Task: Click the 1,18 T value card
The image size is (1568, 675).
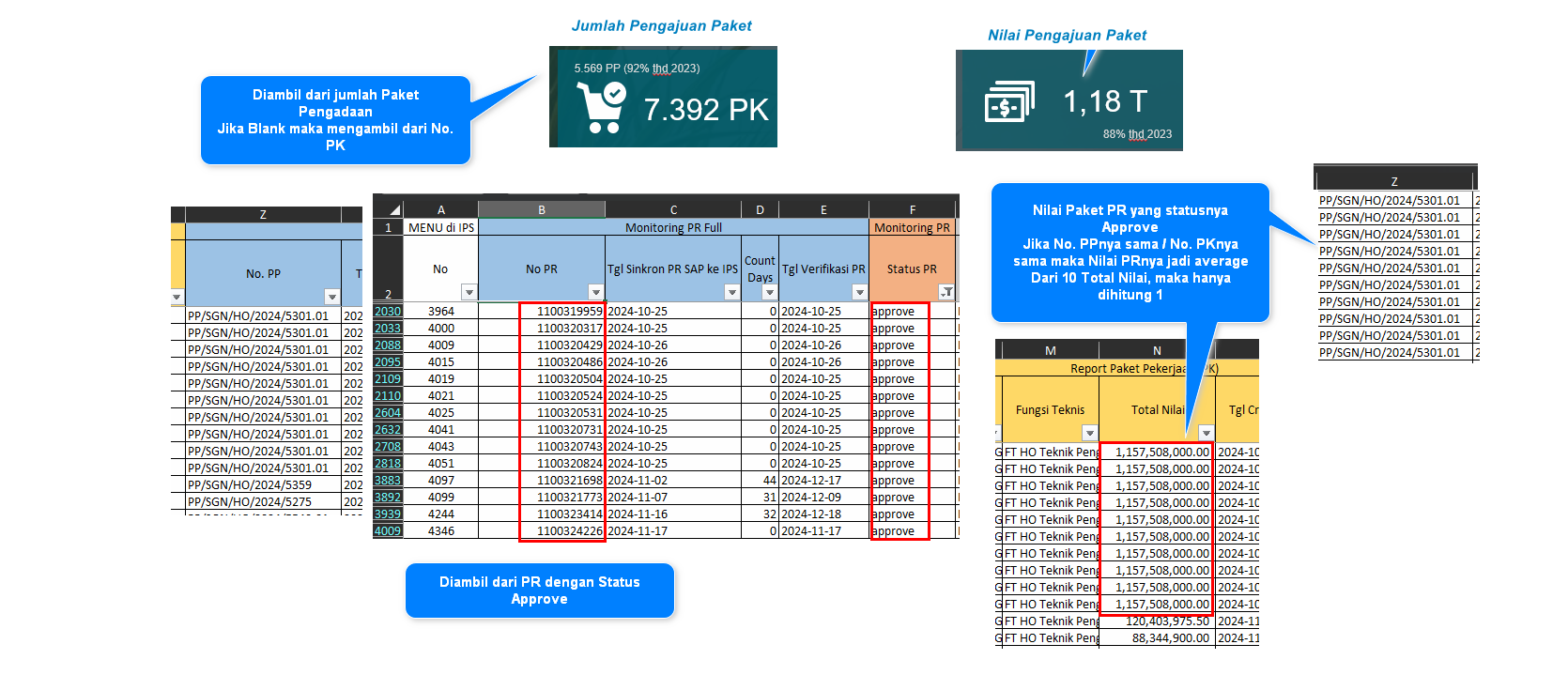Action: (x=1068, y=100)
